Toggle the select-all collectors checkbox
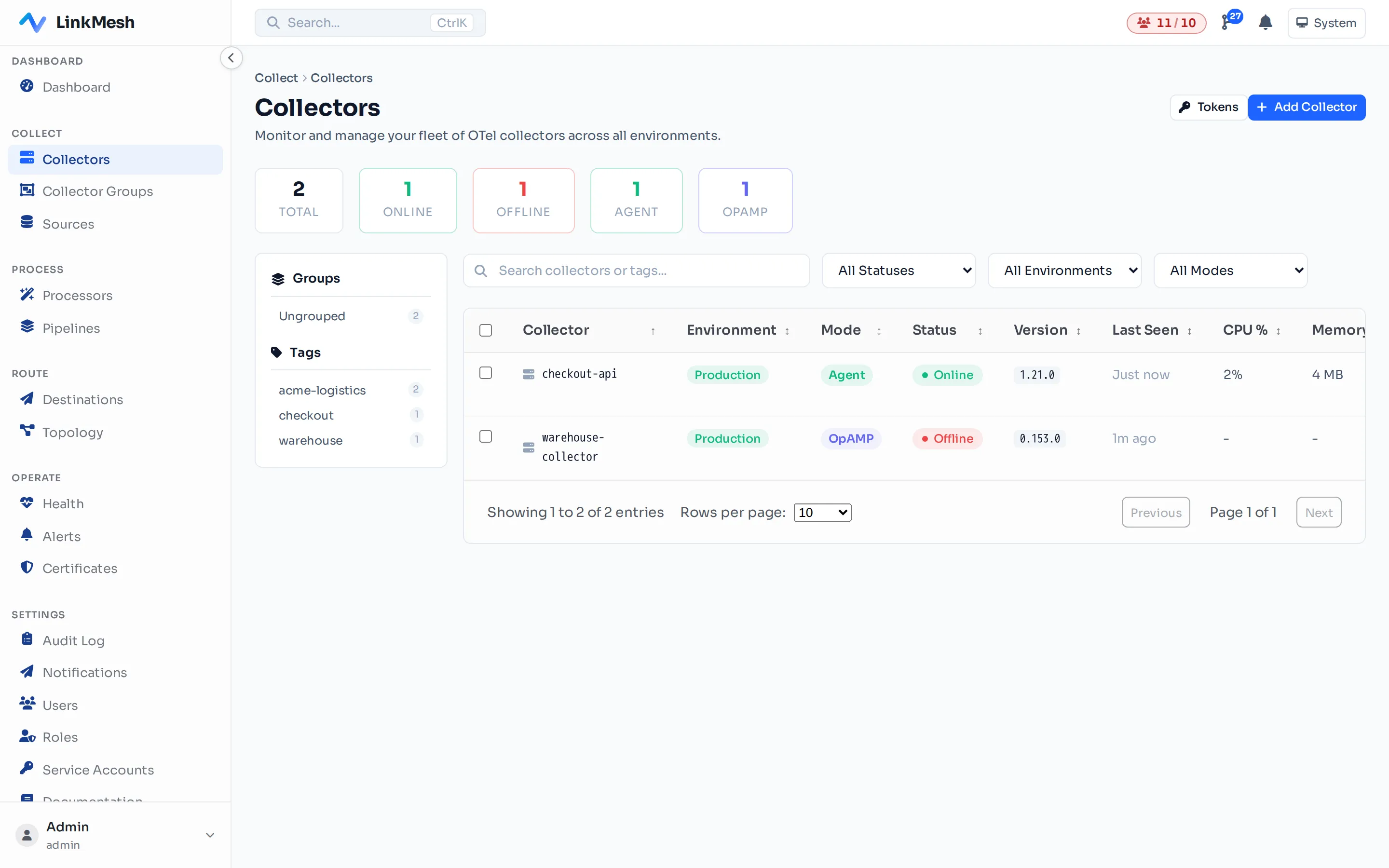1389x868 pixels. (486, 330)
